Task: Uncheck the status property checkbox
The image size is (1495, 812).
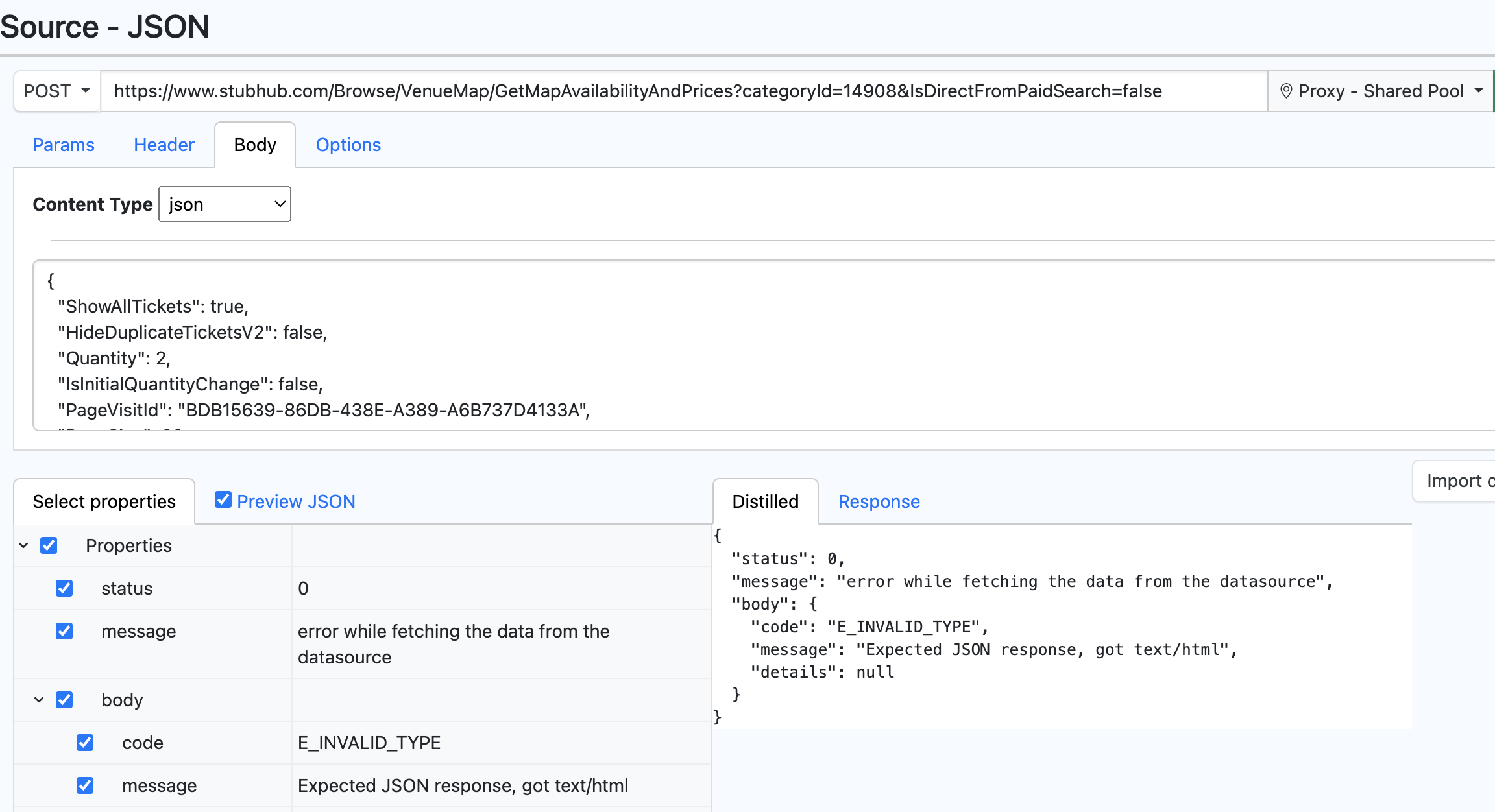Action: click(64, 588)
